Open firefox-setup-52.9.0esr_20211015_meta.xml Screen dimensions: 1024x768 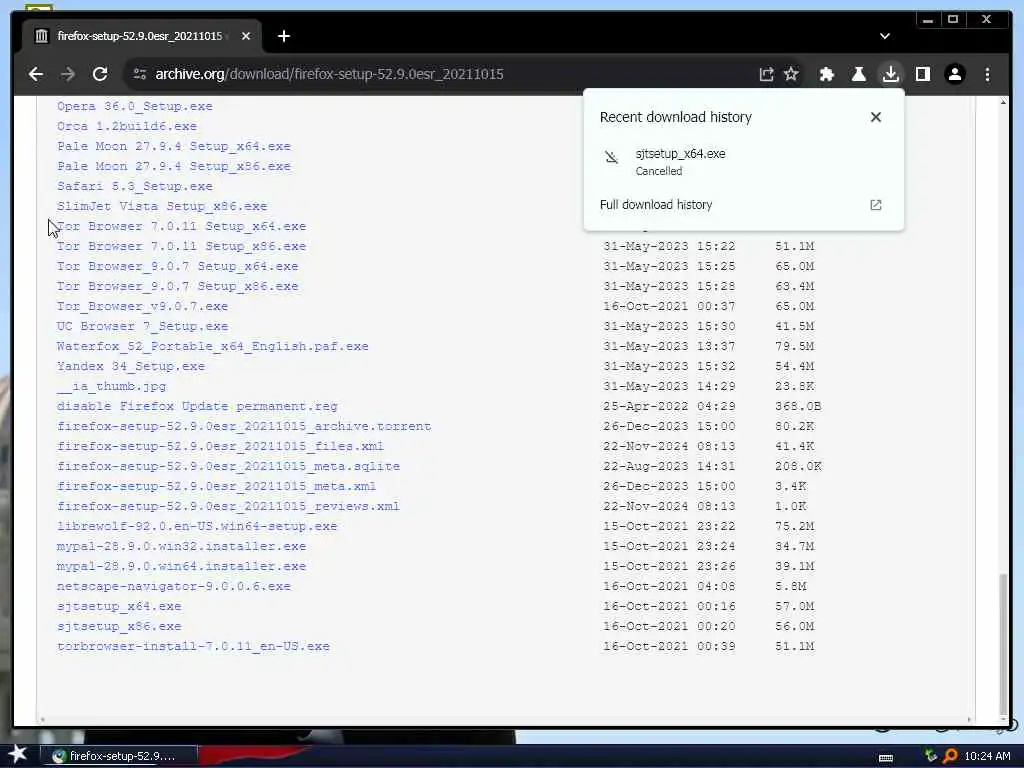217,486
